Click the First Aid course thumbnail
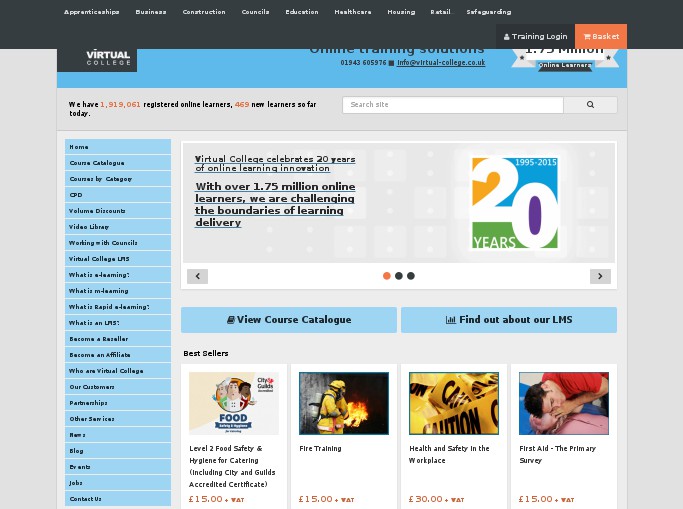Viewport: 683px width, 509px height. [x=564, y=403]
